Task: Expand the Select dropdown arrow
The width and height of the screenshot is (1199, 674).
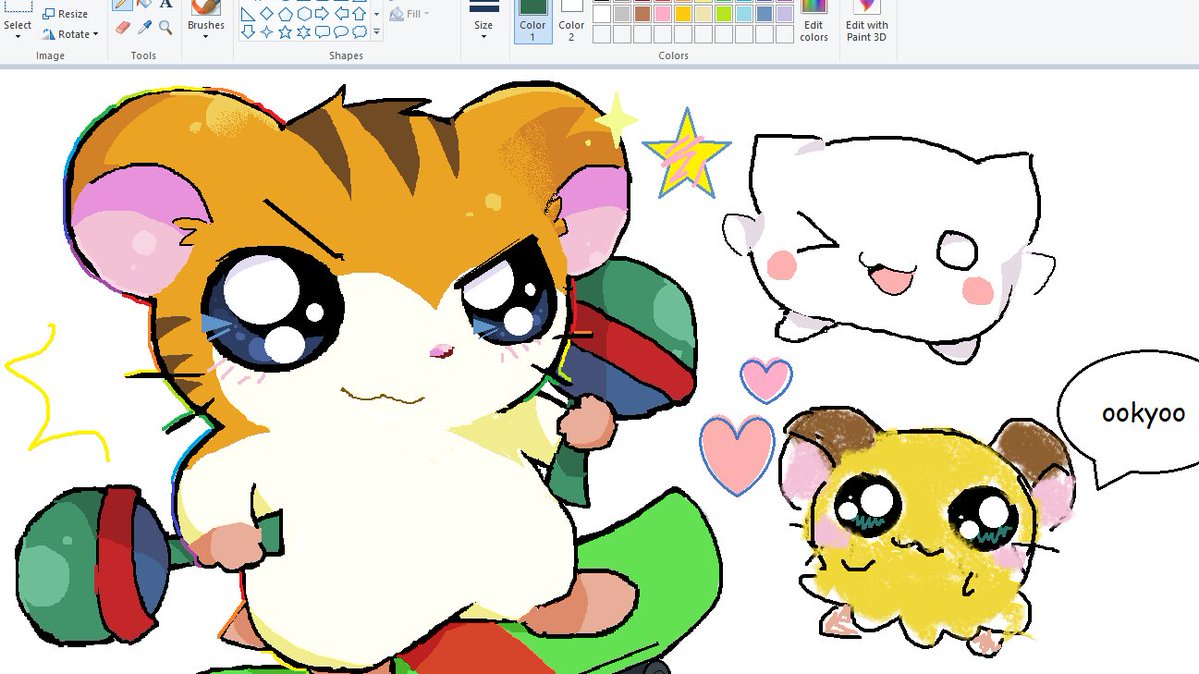Action: (x=18, y=36)
